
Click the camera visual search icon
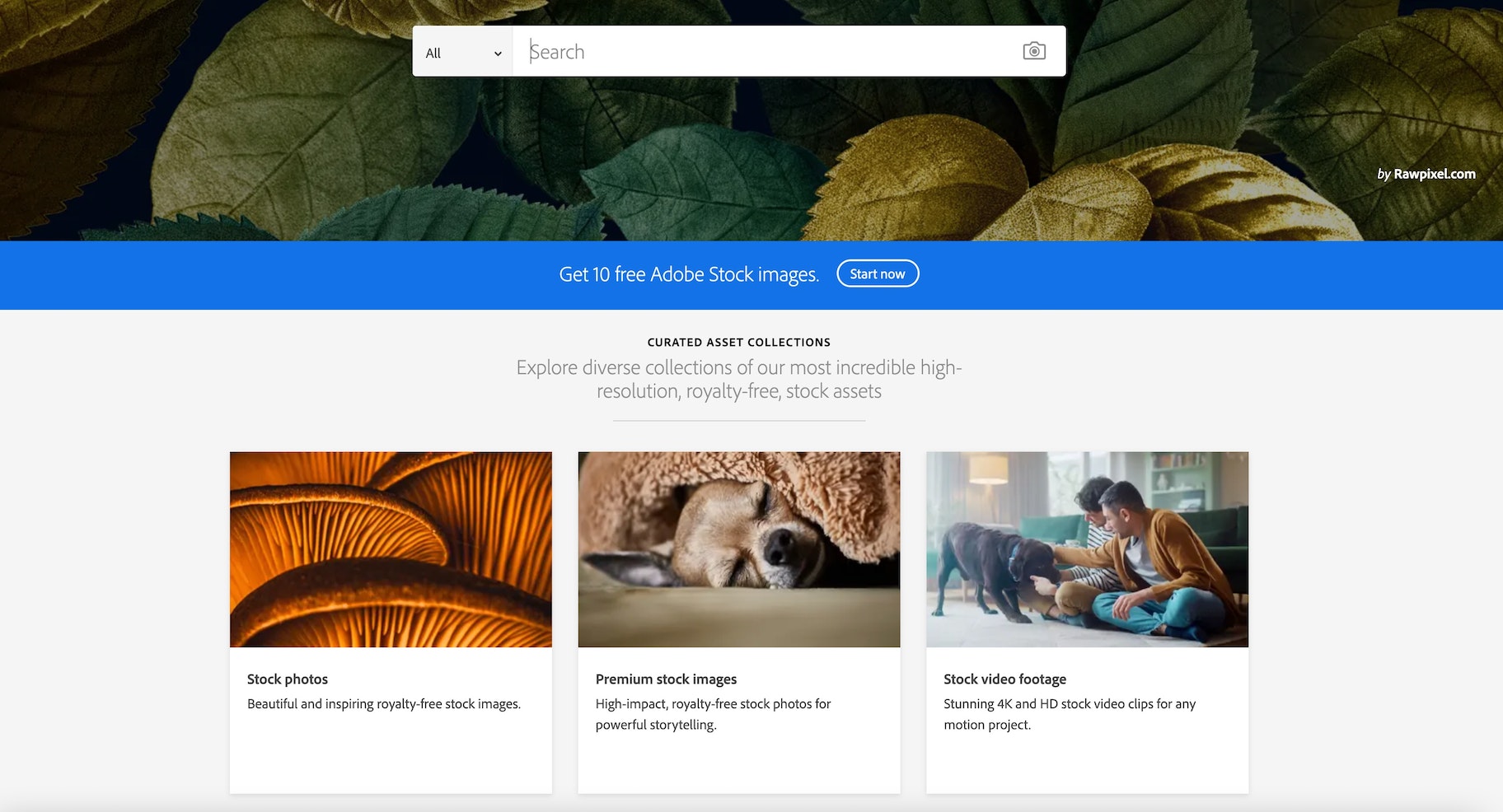(1034, 51)
